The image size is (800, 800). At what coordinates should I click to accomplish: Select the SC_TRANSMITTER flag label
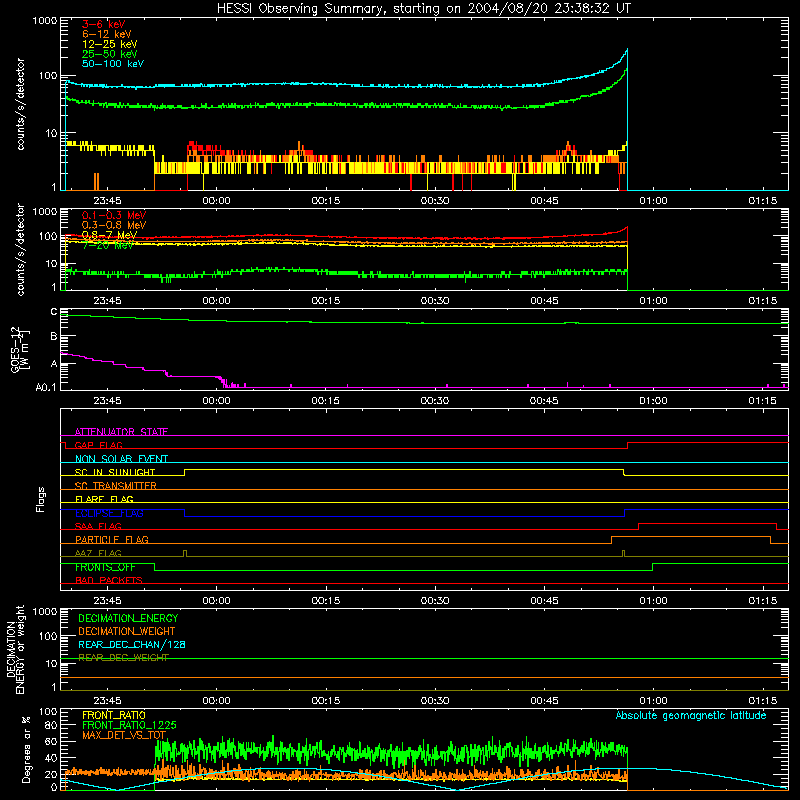116,486
